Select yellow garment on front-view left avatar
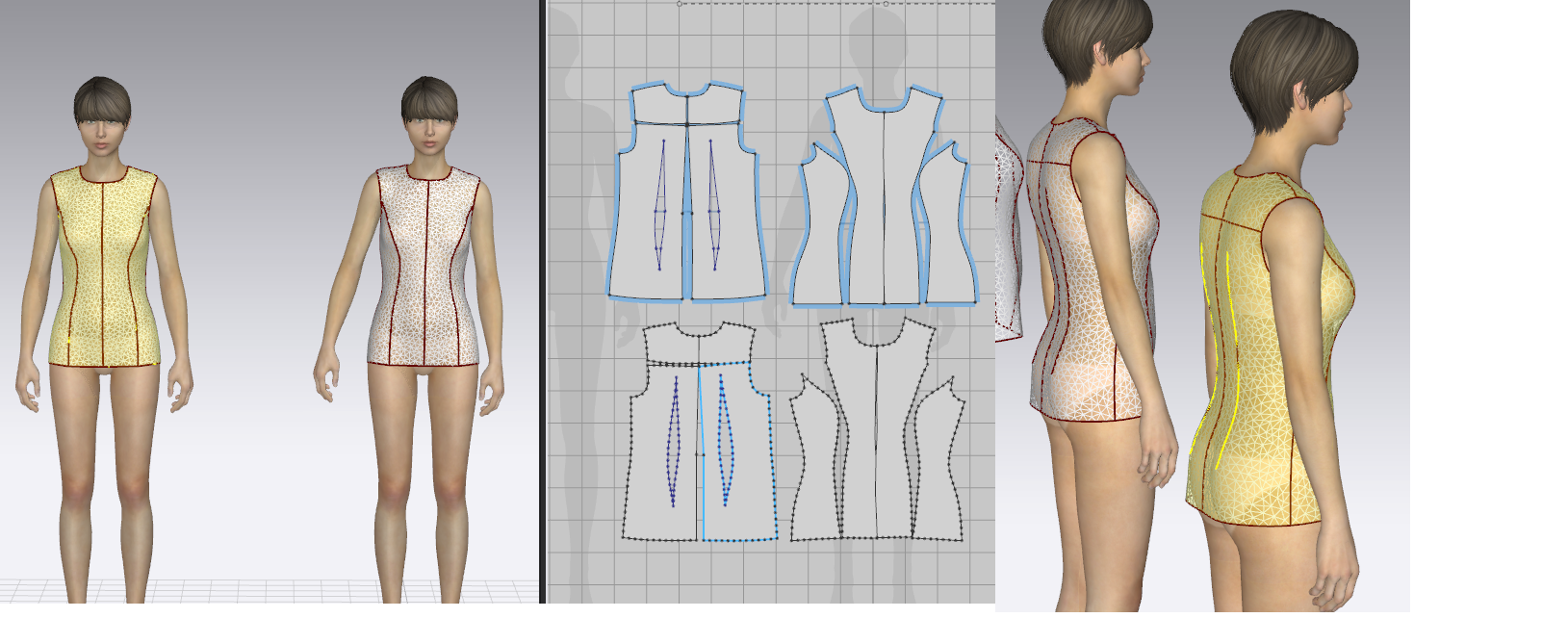 [103, 270]
